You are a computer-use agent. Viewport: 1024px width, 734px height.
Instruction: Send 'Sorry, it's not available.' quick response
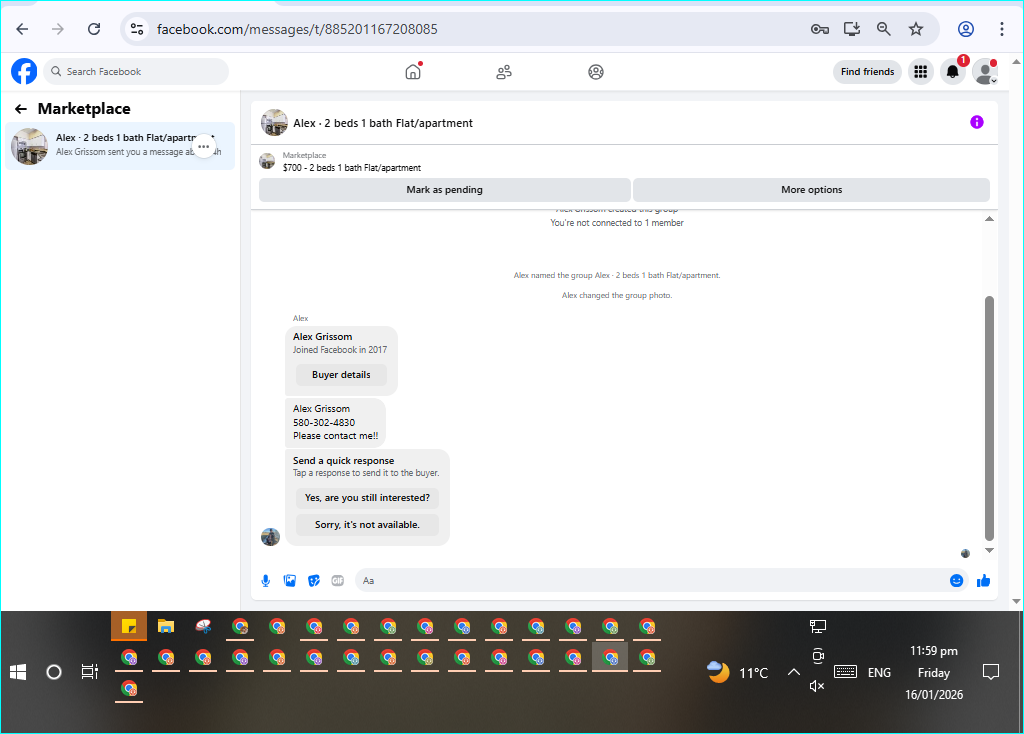[367, 524]
